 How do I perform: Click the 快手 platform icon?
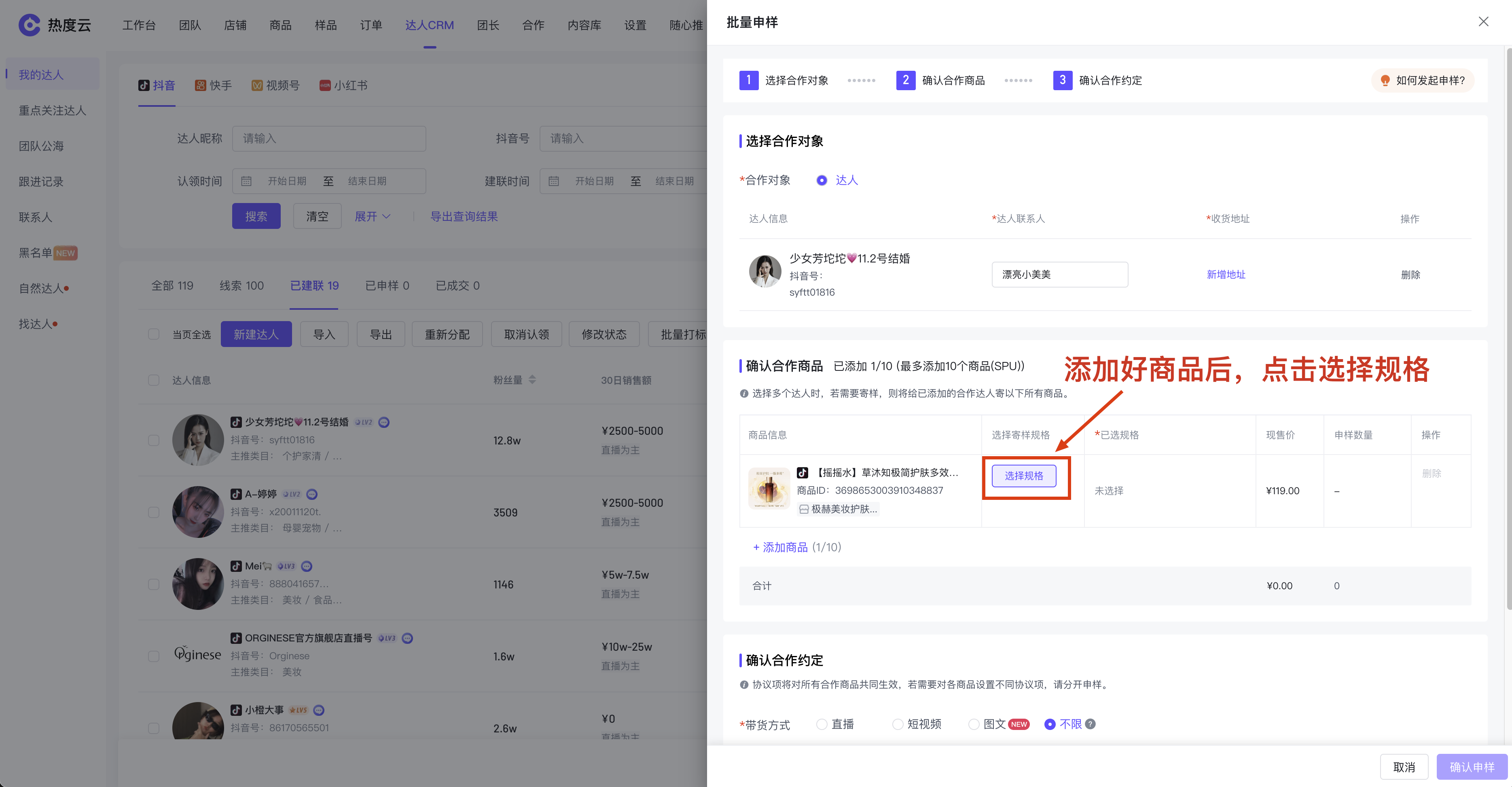click(x=200, y=86)
